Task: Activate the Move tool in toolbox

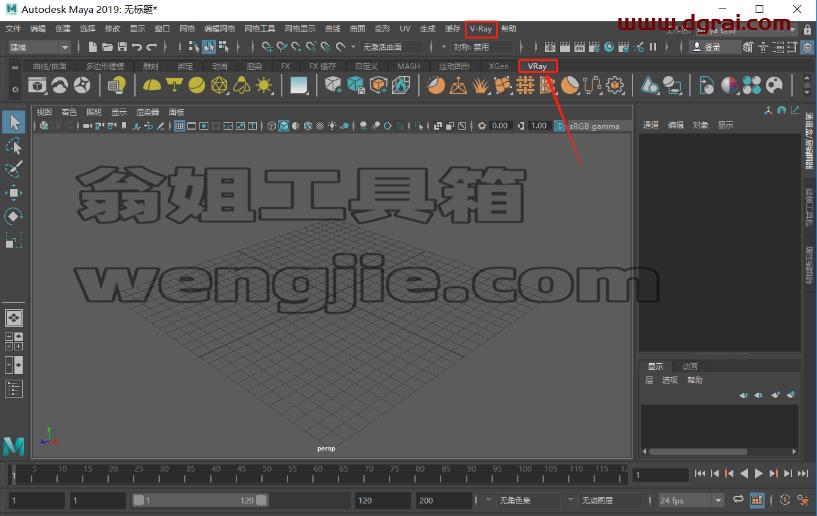Action: 14,193
